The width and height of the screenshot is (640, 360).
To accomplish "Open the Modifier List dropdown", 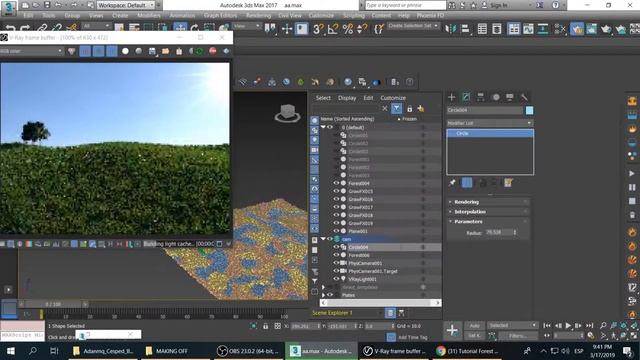I will pos(490,123).
